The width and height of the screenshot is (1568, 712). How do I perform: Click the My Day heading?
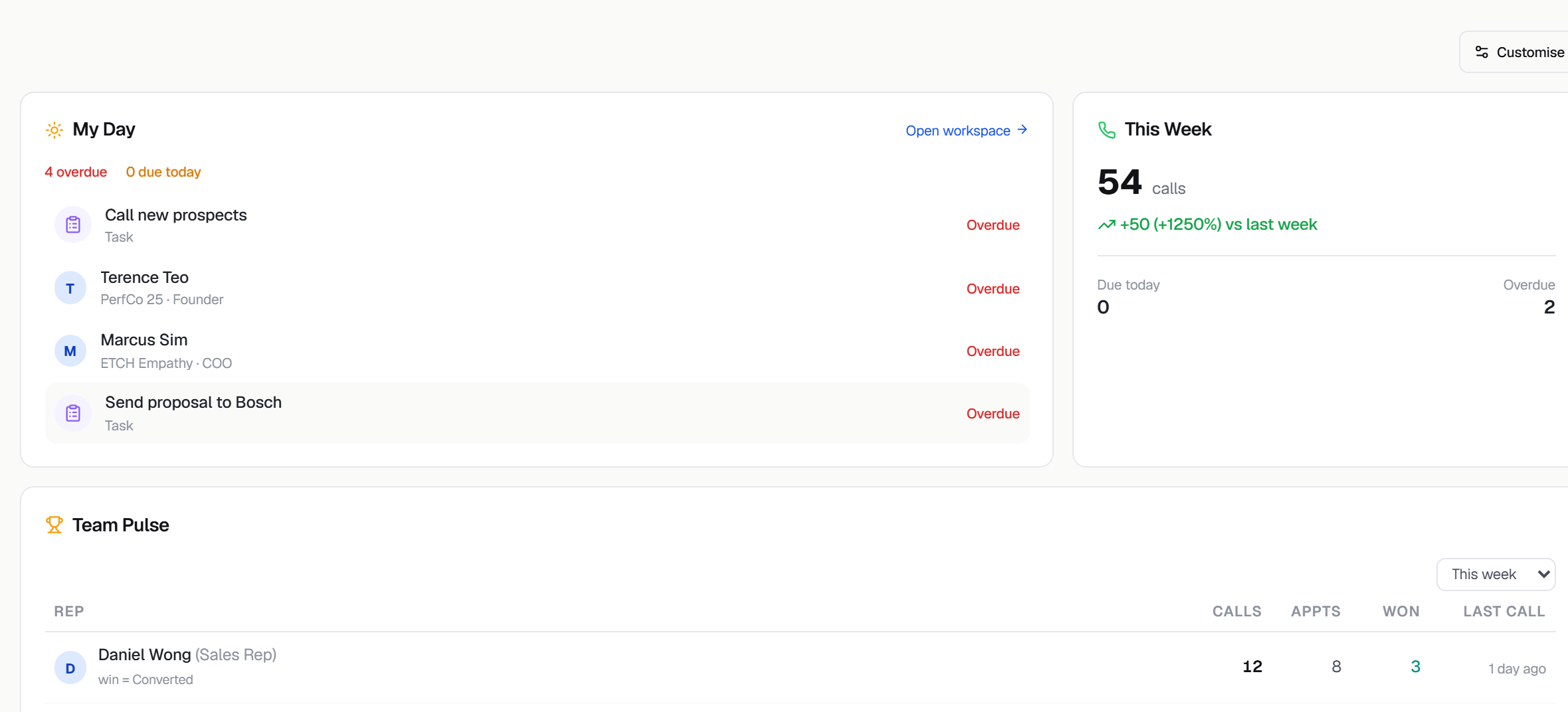click(104, 130)
